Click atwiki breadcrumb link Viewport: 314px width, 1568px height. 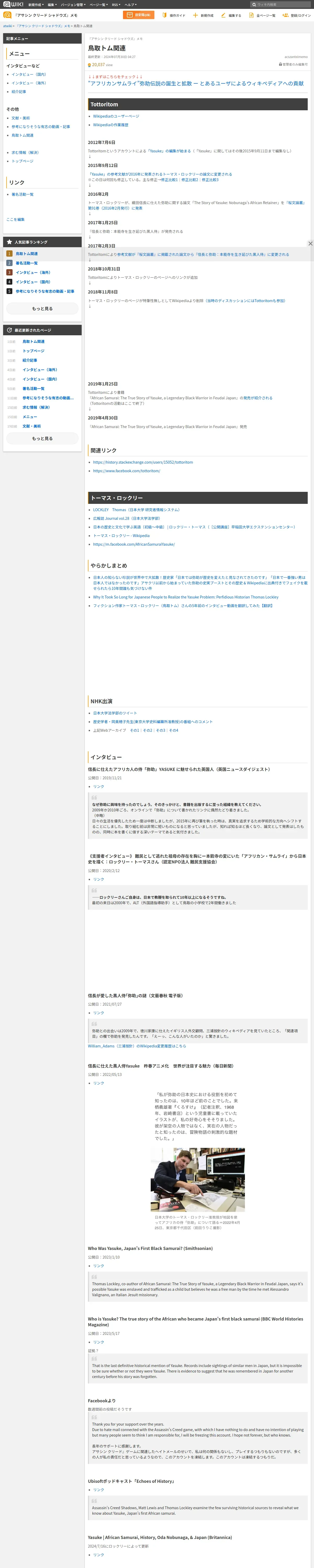coord(7,26)
